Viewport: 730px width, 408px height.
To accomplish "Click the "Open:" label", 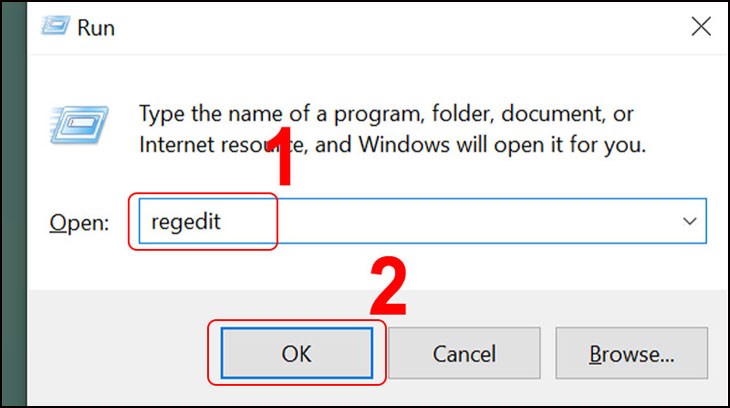I will pyautogui.click(x=79, y=223).
